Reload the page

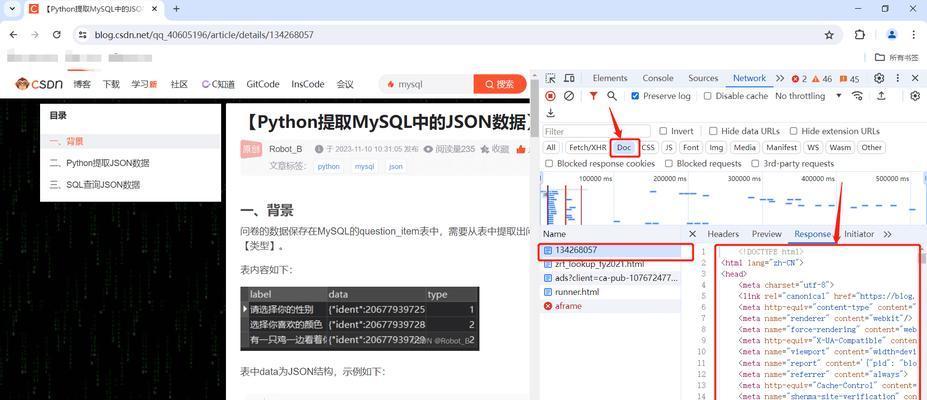click(x=57, y=35)
